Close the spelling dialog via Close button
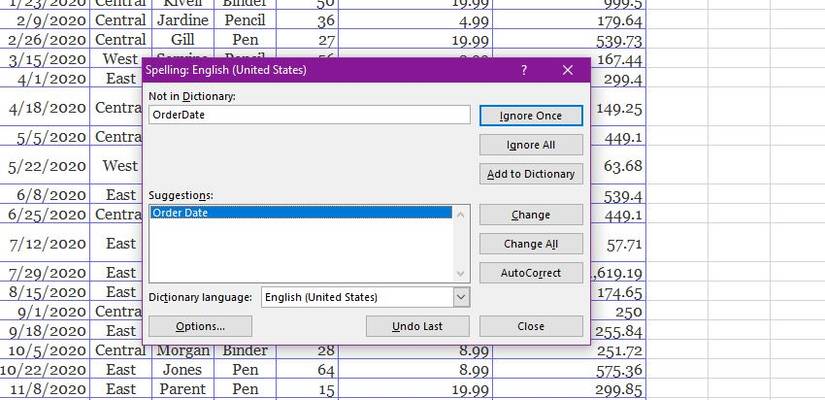Screen dimensions: 825x400 (530, 326)
